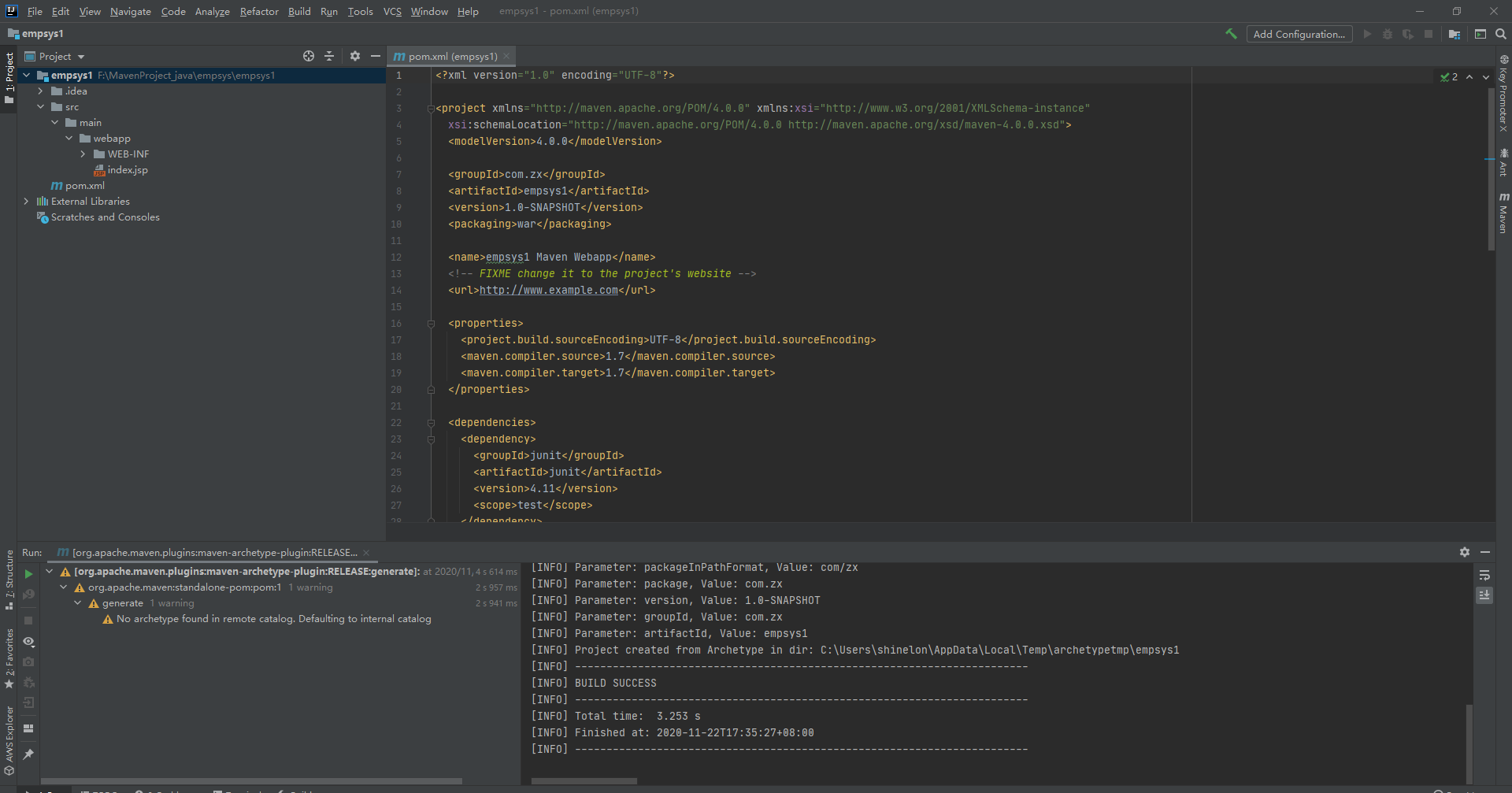Click the camera icon in Run panel sidebar

[28, 662]
